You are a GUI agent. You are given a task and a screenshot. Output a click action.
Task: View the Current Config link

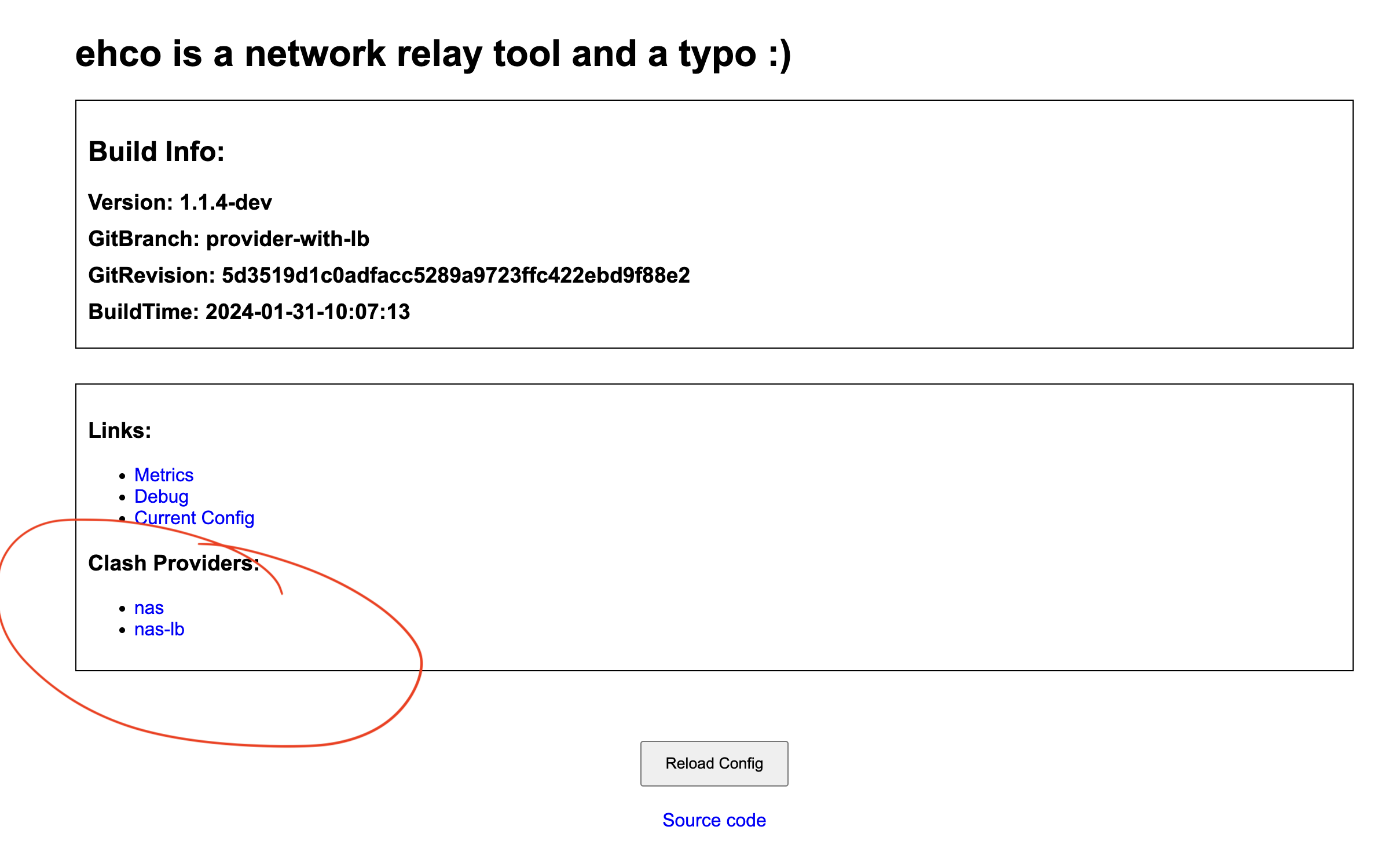194,518
